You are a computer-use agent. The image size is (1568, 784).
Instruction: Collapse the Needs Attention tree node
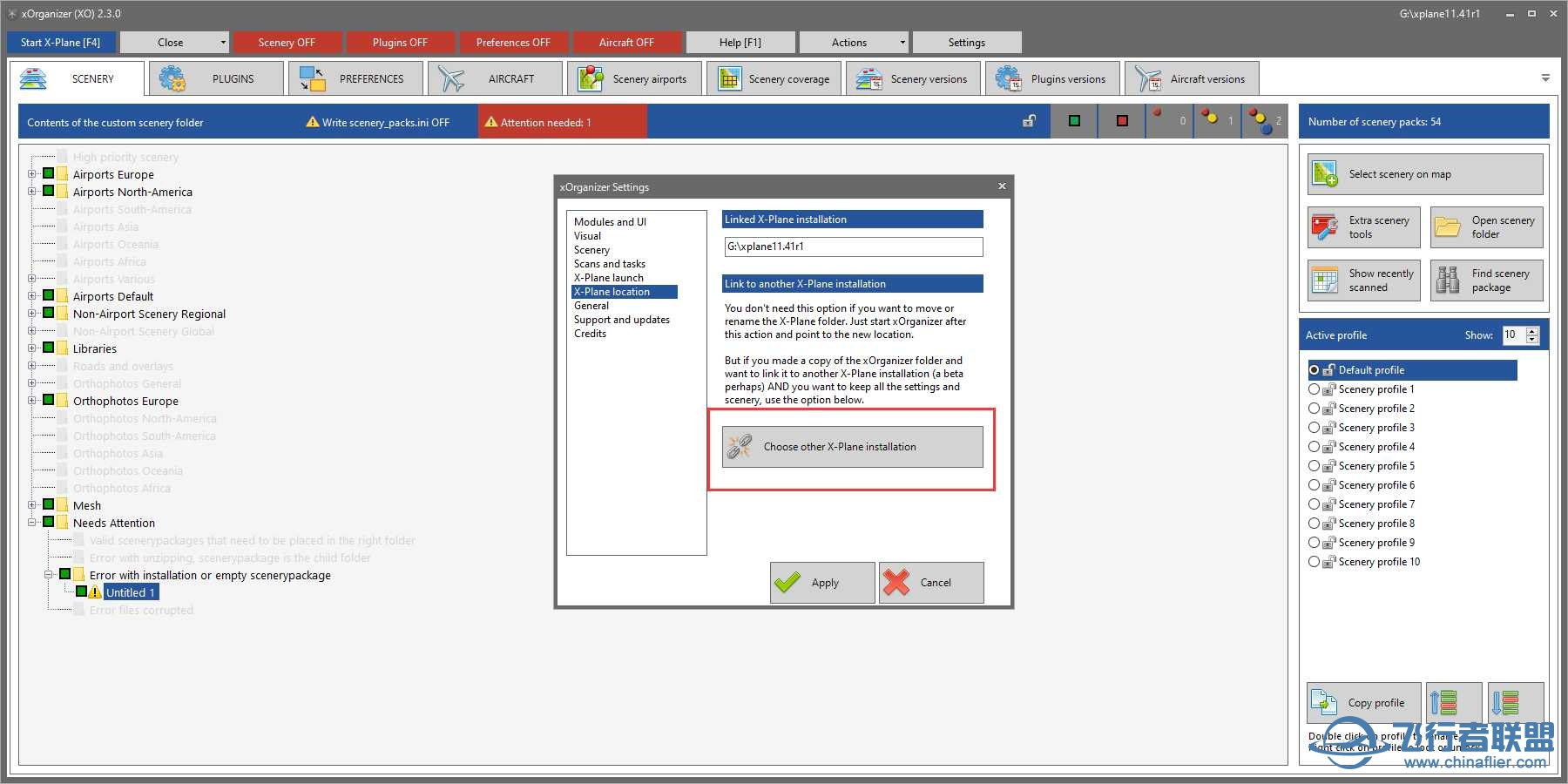tap(32, 523)
